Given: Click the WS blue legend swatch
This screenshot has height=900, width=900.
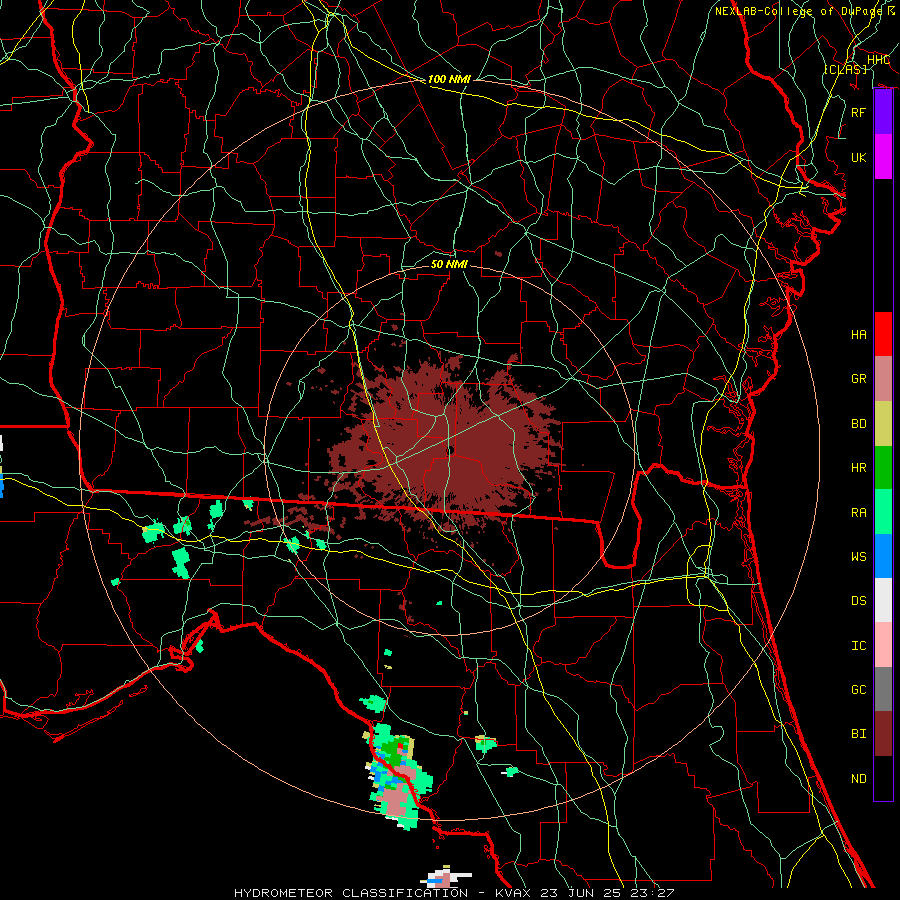Looking at the screenshot, I should [x=883, y=556].
